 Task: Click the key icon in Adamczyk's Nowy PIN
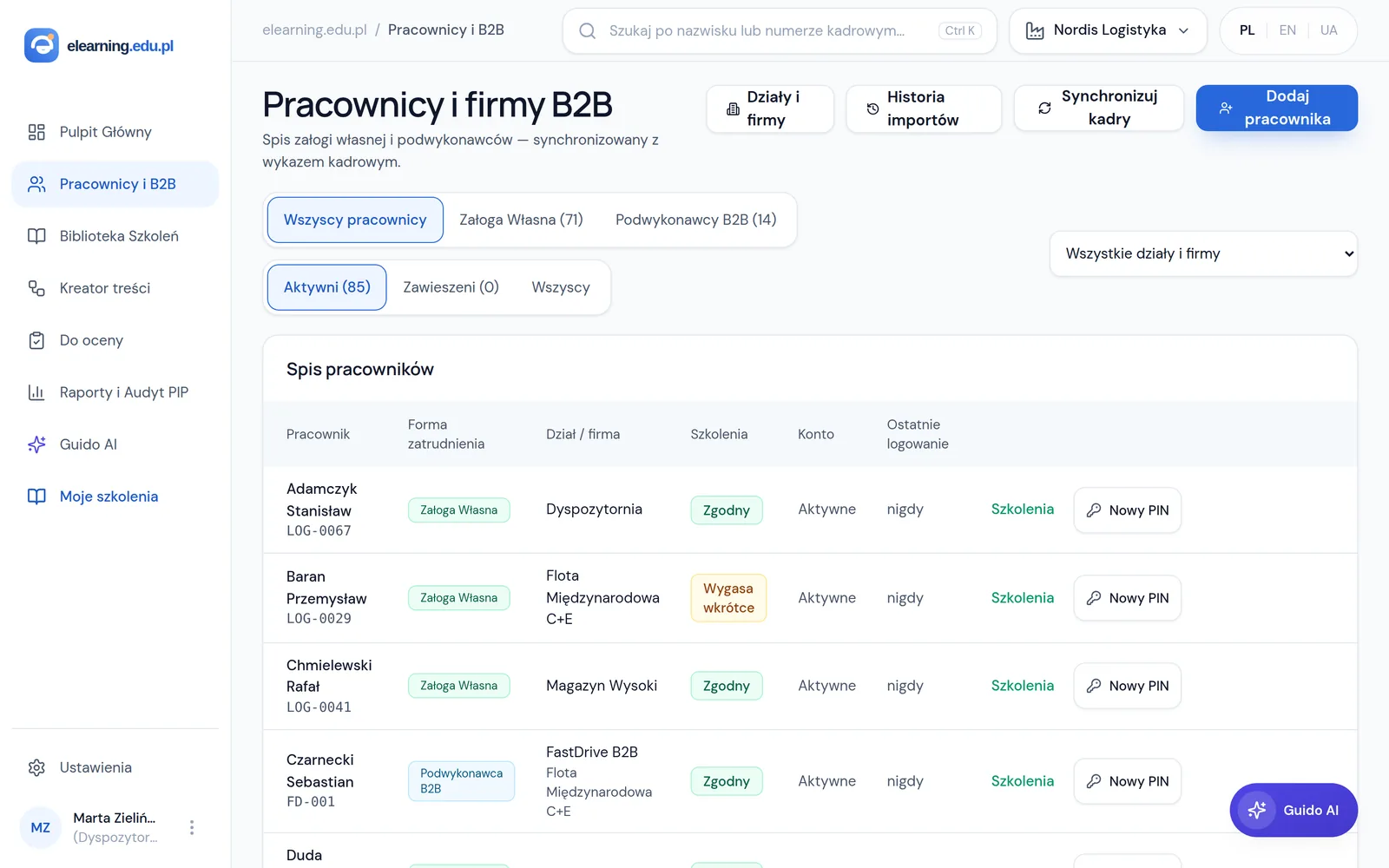(1094, 510)
